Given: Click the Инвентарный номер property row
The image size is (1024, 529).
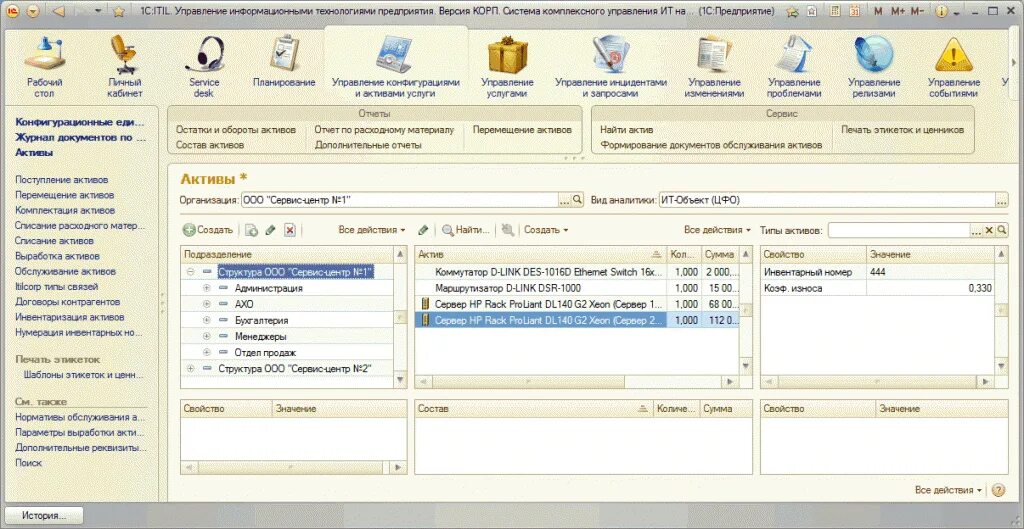Looking at the screenshot, I should click(x=878, y=272).
